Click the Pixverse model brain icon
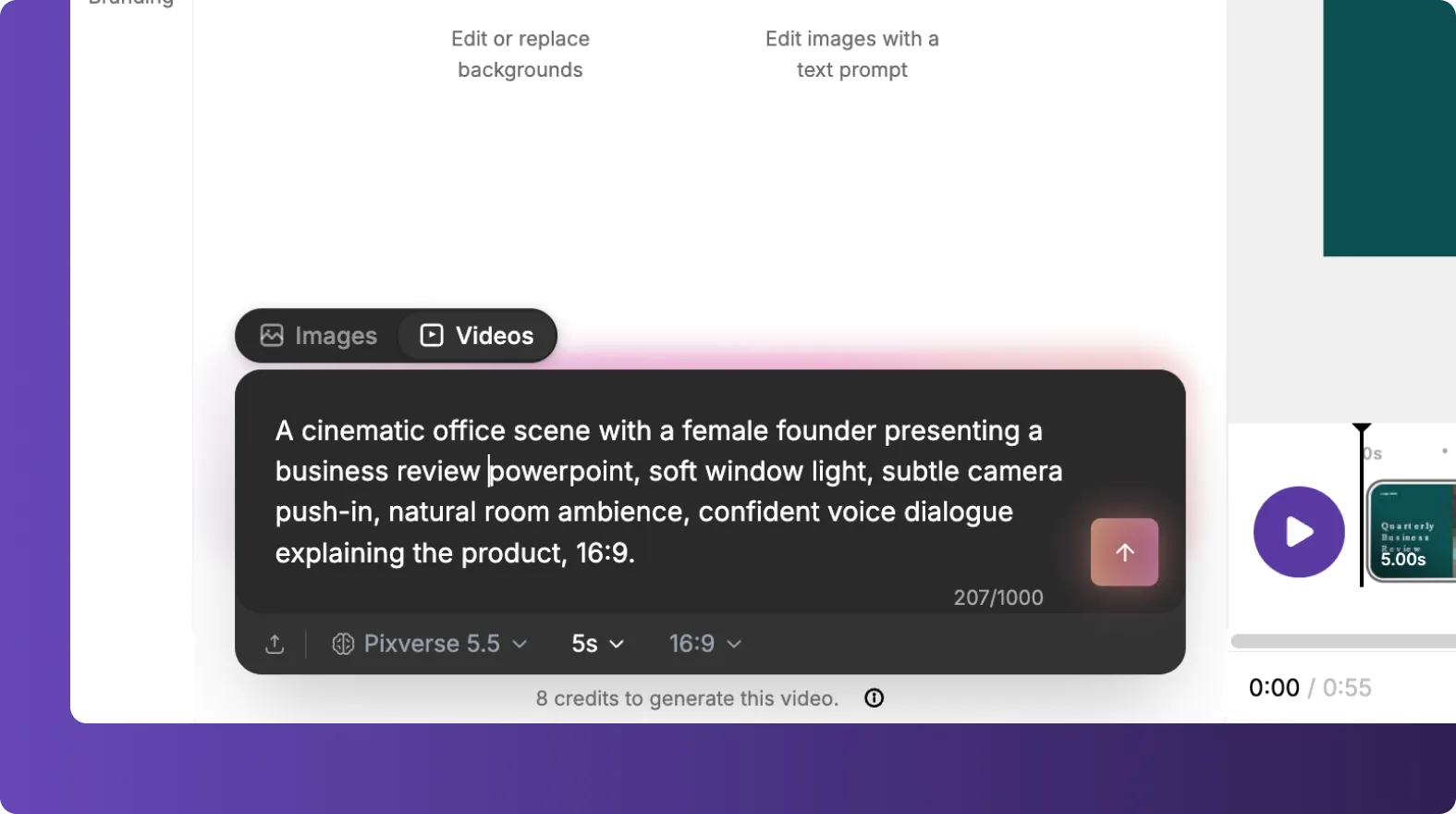Image resolution: width=1456 pixels, height=814 pixels. pos(343,644)
